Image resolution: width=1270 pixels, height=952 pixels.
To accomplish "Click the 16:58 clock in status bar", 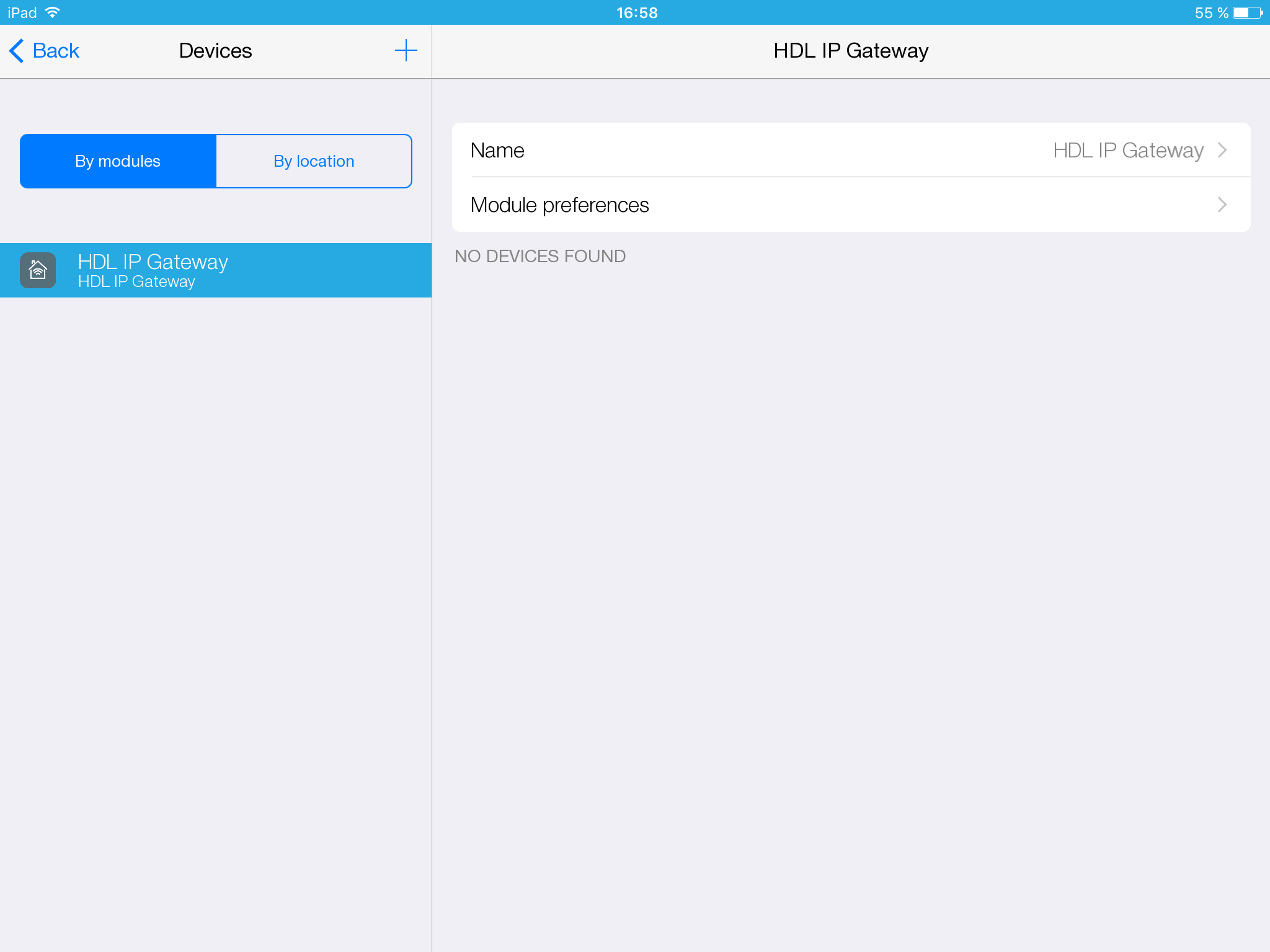I will [637, 12].
